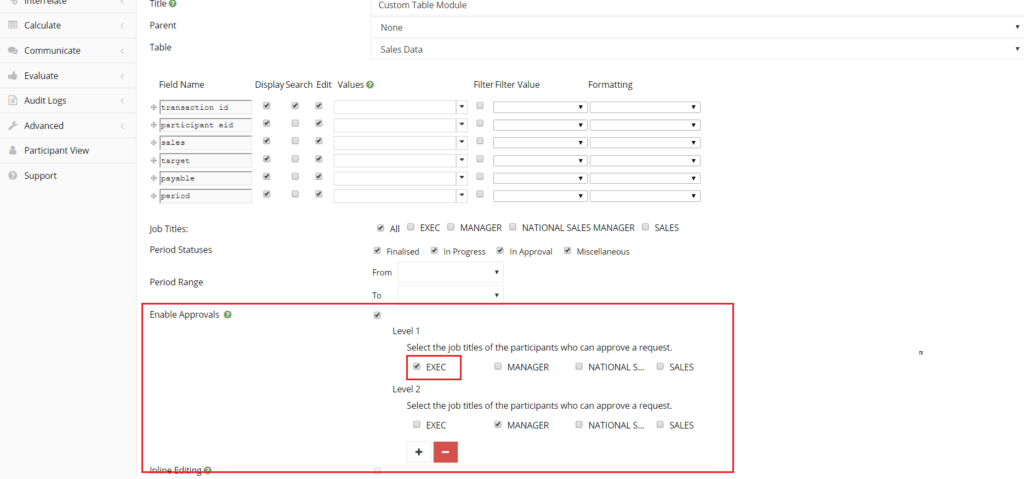Click drag handle for target row
This screenshot has width=1024, height=479.
[154, 160]
